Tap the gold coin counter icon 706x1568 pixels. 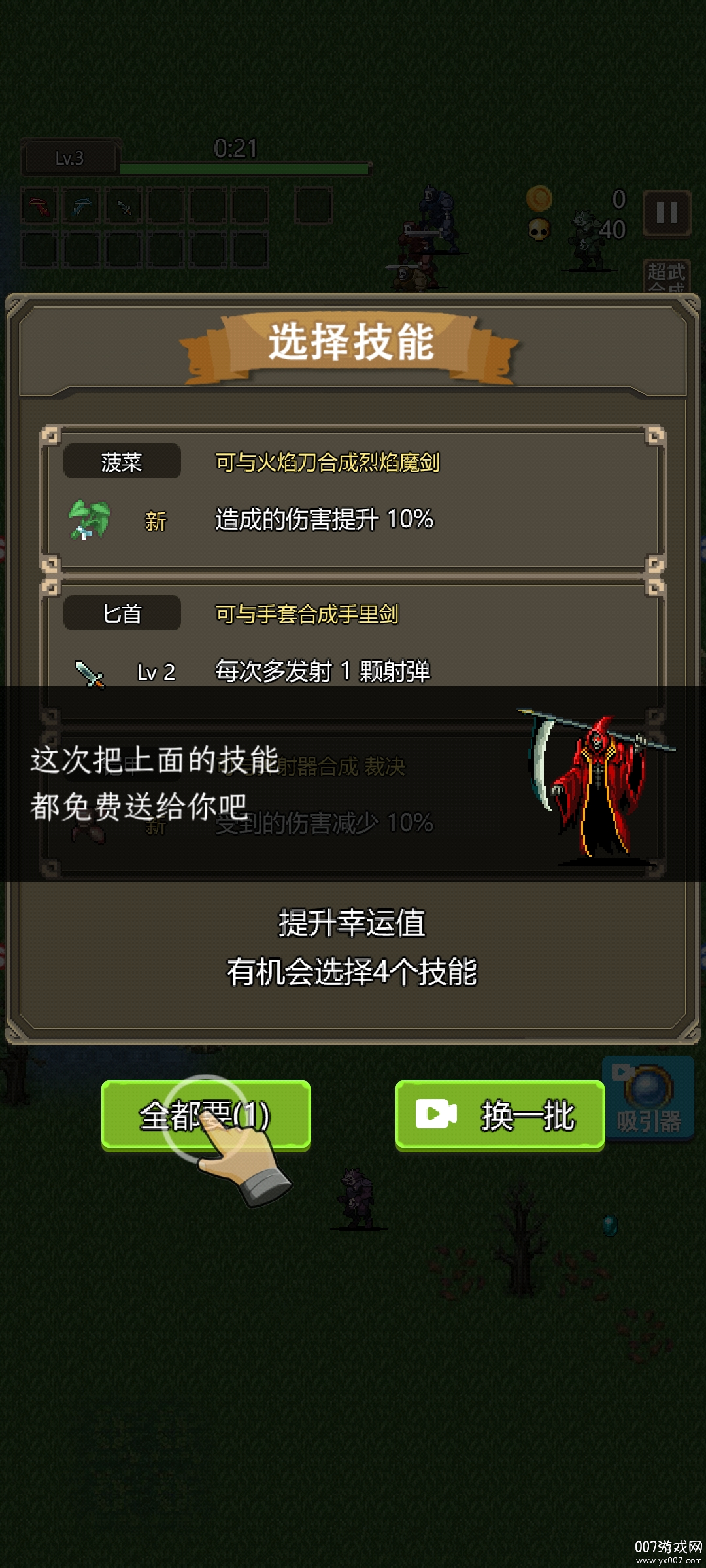click(x=539, y=199)
